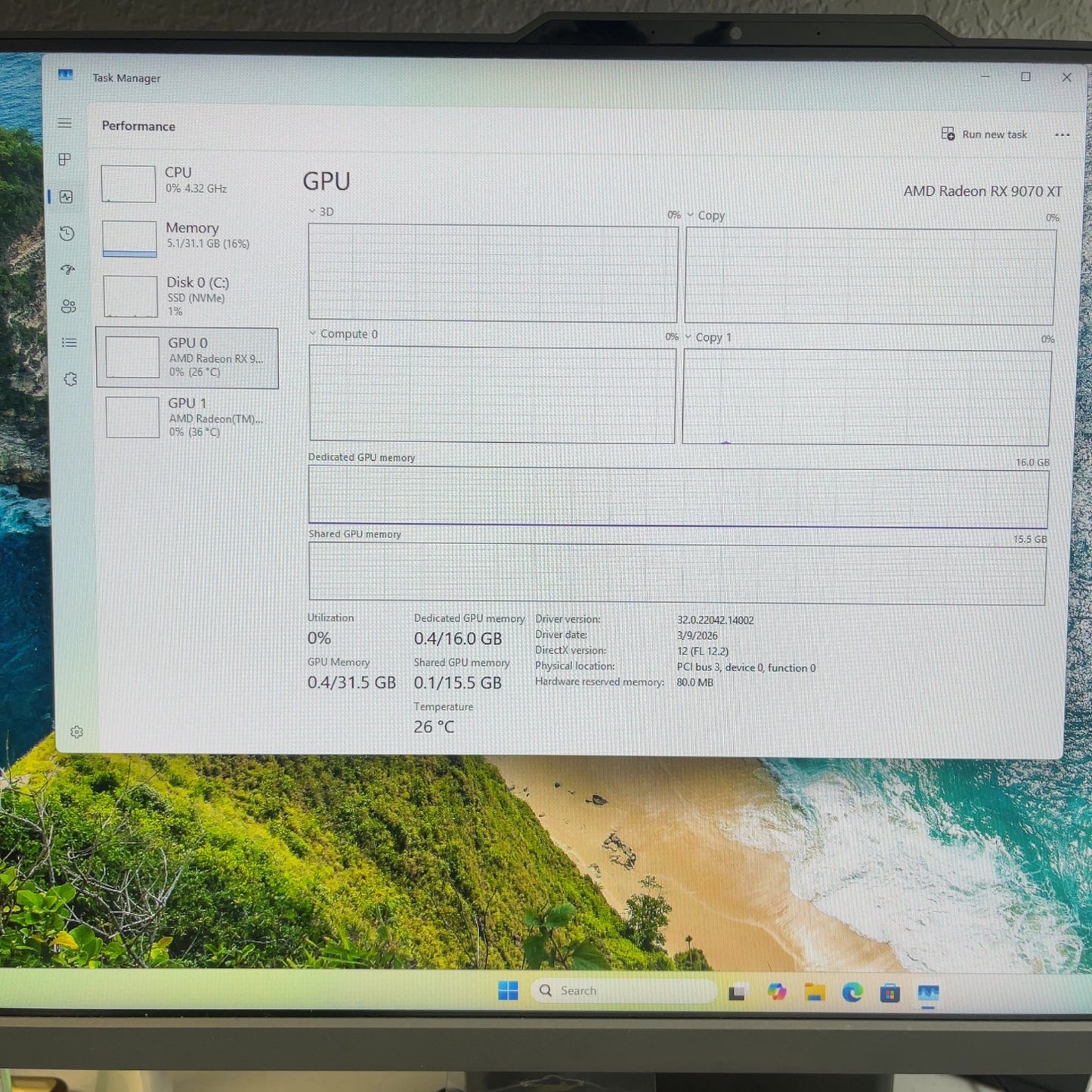
Task: Click the CPU mini graph thumbnail
Action: 128,184
